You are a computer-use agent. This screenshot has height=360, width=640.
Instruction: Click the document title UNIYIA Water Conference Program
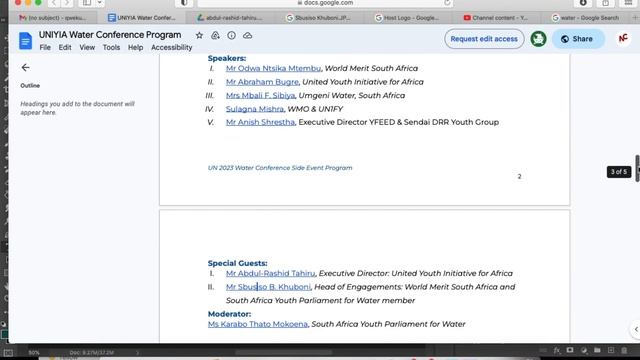point(110,35)
